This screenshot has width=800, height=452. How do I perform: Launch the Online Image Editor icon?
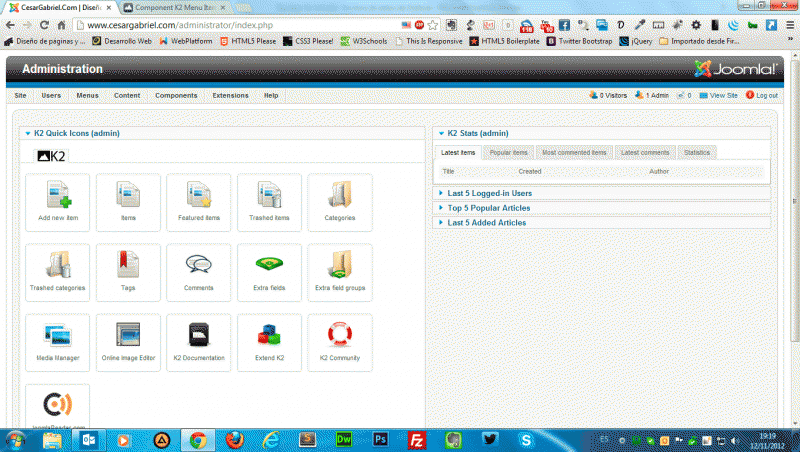click(x=128, y=342)
